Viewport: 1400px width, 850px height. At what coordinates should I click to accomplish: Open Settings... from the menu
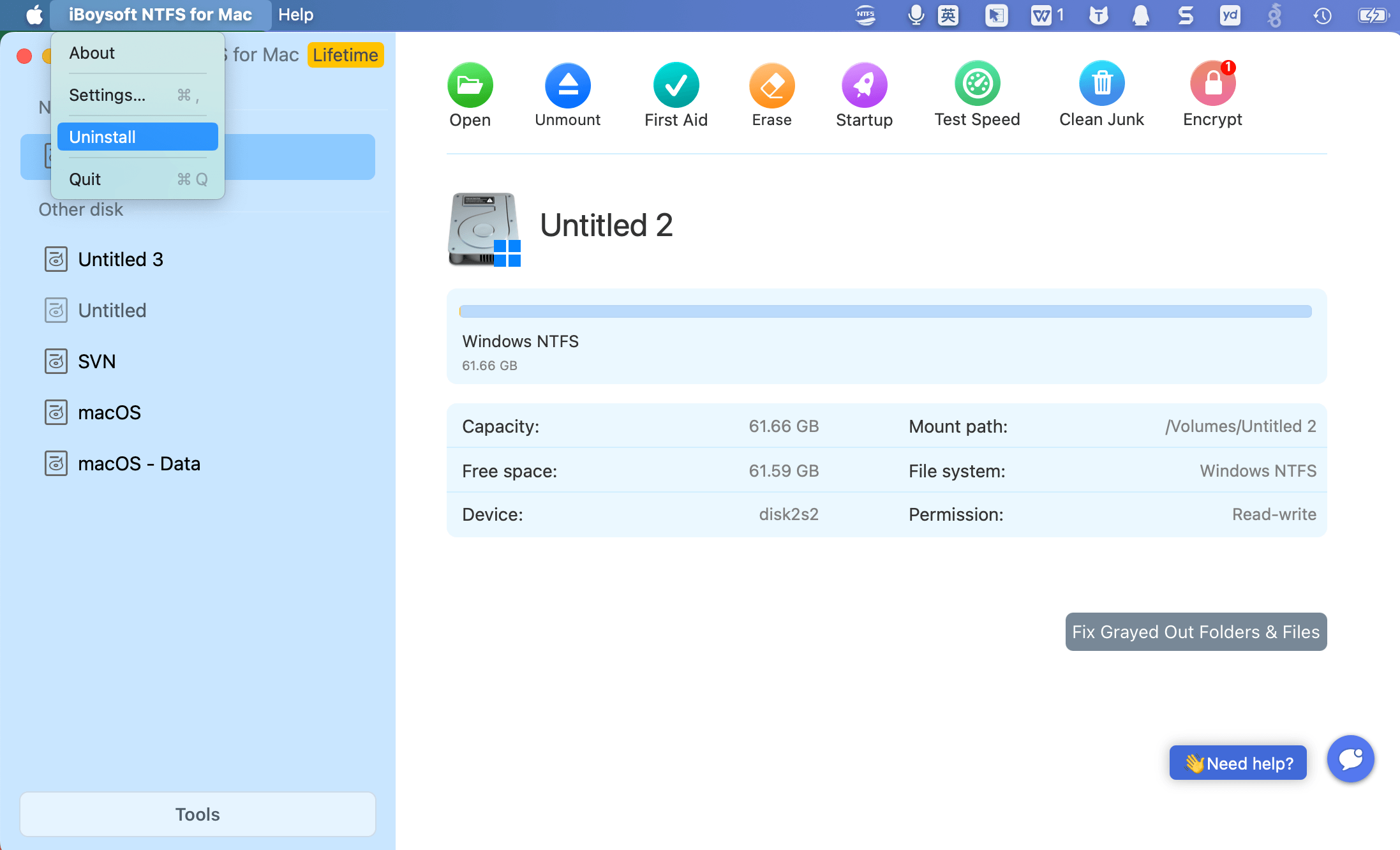tap(138, 95)
